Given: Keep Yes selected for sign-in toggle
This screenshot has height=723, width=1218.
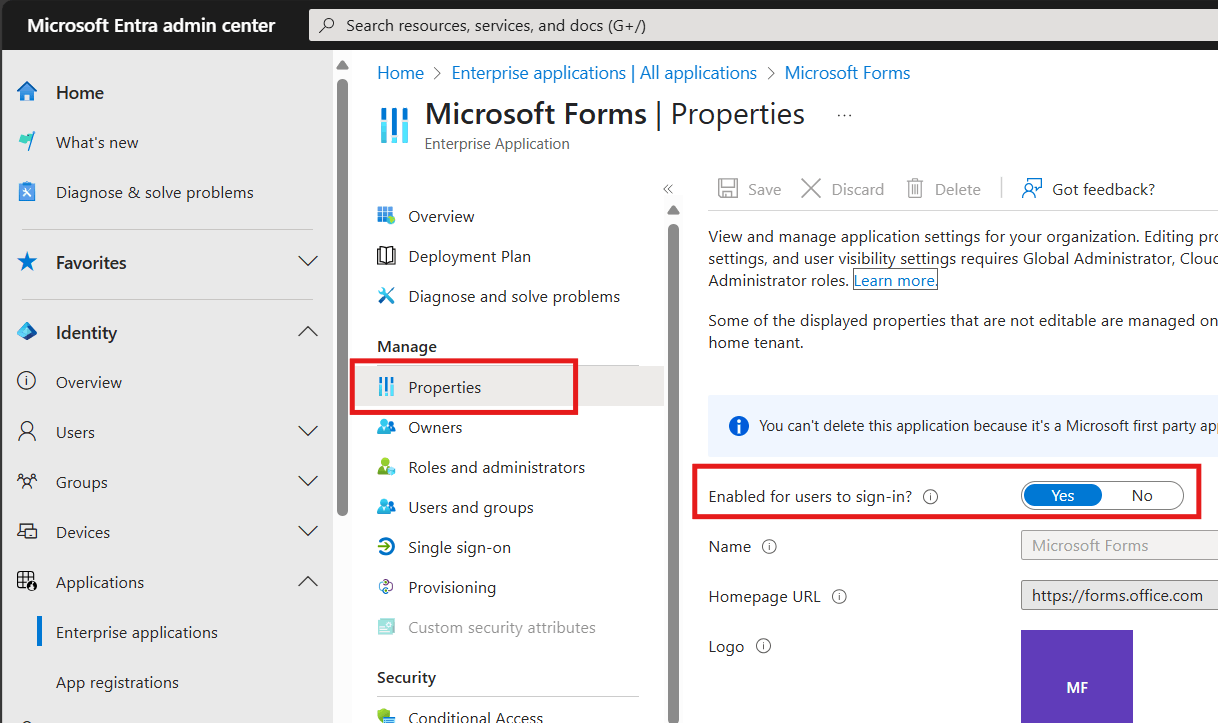Looking at the screenshot, I should [x=1062, y=495].
